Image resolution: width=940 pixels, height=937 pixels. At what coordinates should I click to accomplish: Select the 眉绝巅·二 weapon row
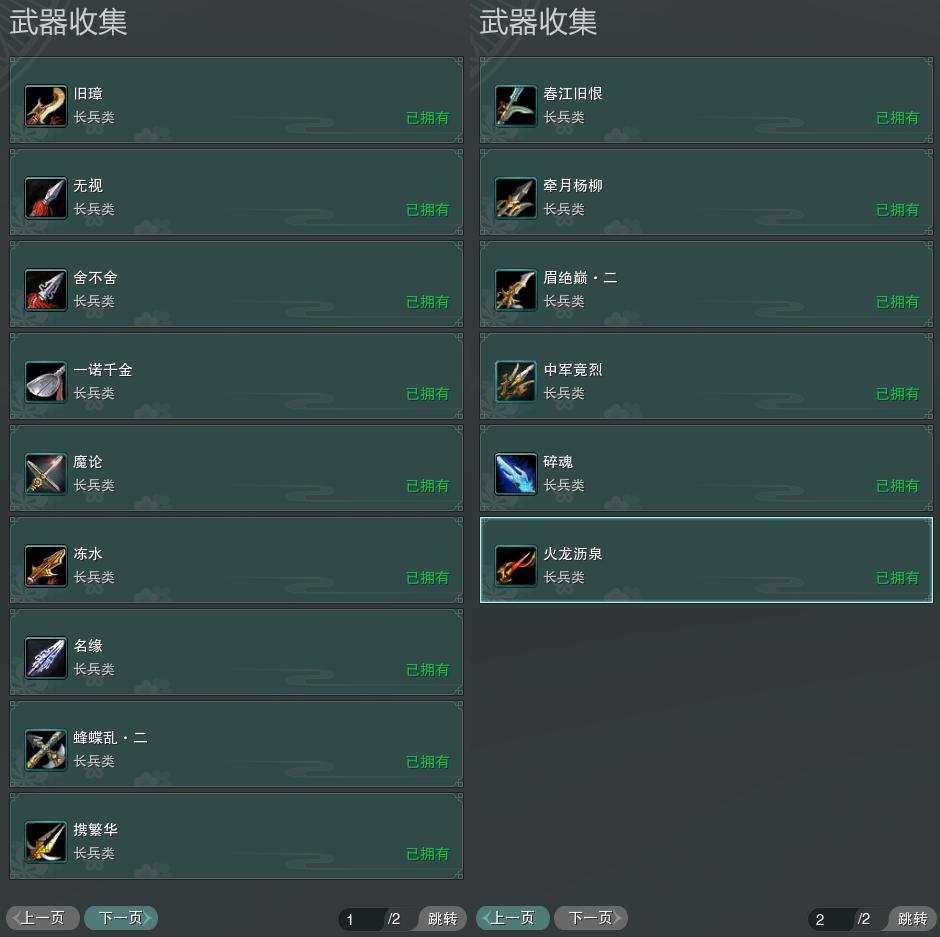(706, 284)
